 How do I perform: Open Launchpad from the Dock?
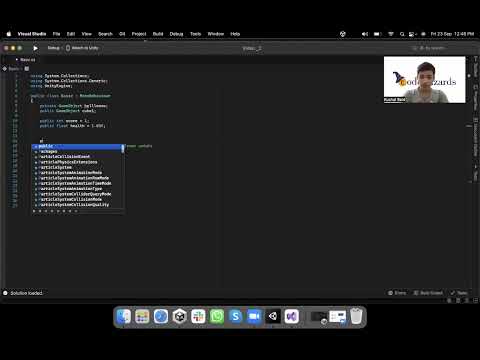coord(142,316)
